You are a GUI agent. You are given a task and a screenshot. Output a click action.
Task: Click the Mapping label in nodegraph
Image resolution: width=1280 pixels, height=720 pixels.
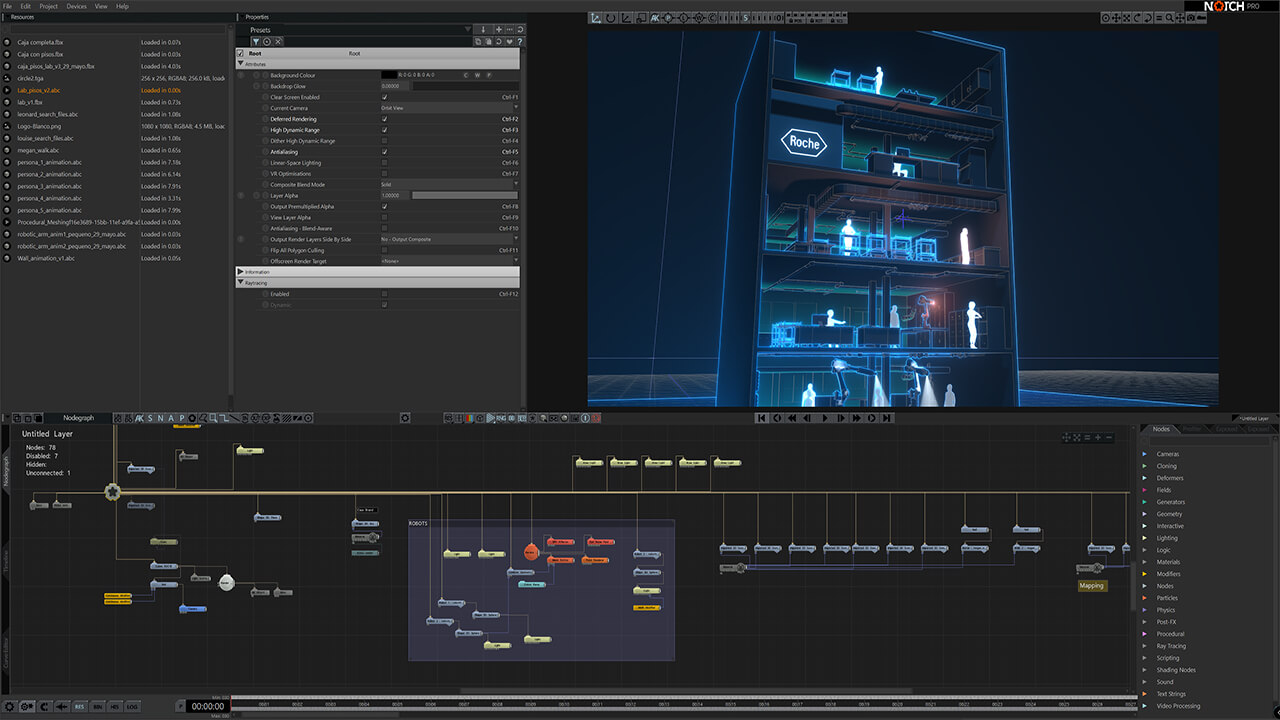1092,585
